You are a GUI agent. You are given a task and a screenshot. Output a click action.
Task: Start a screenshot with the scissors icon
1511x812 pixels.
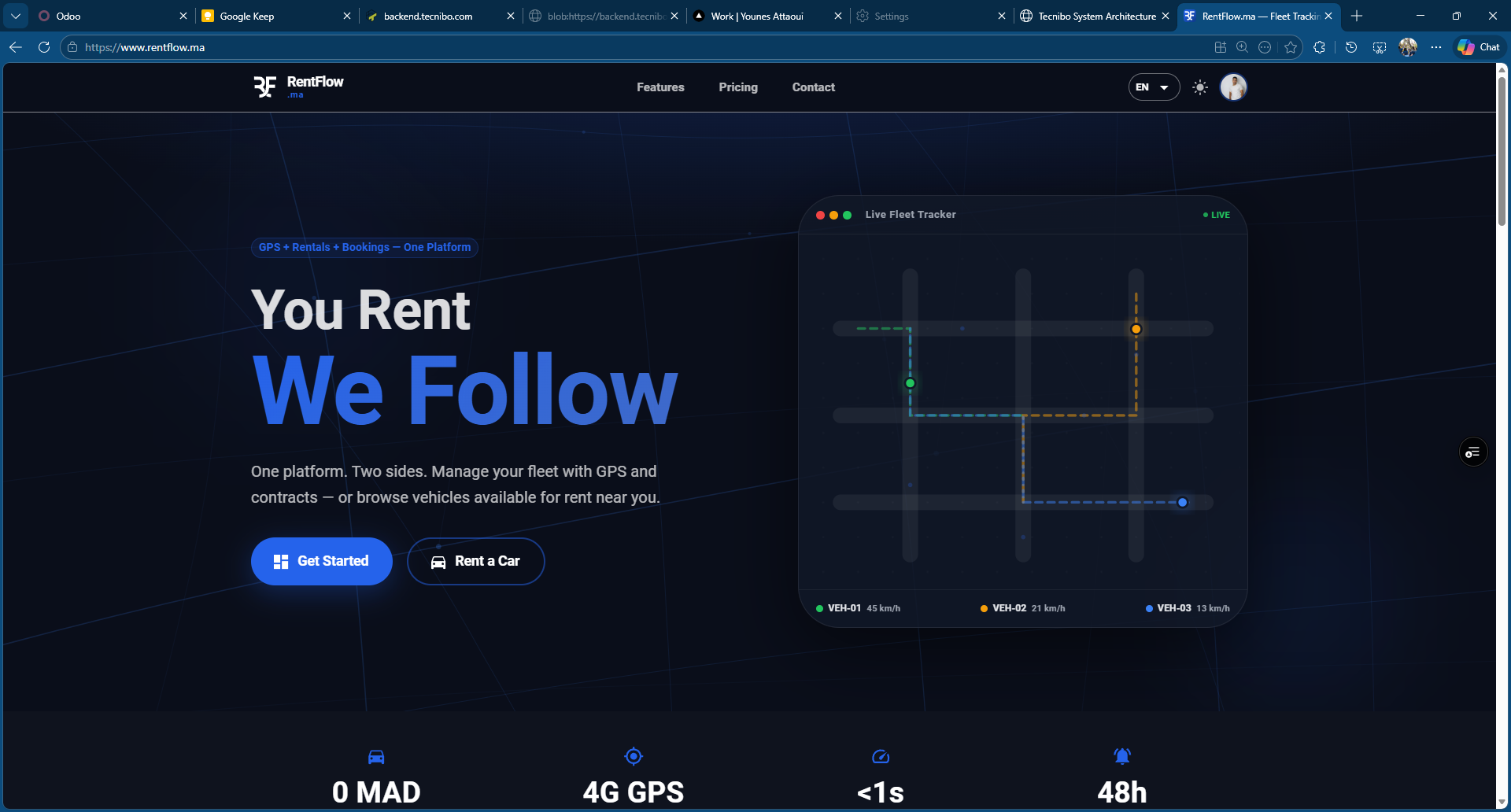pyautogui.click(x=1380, y=47)
